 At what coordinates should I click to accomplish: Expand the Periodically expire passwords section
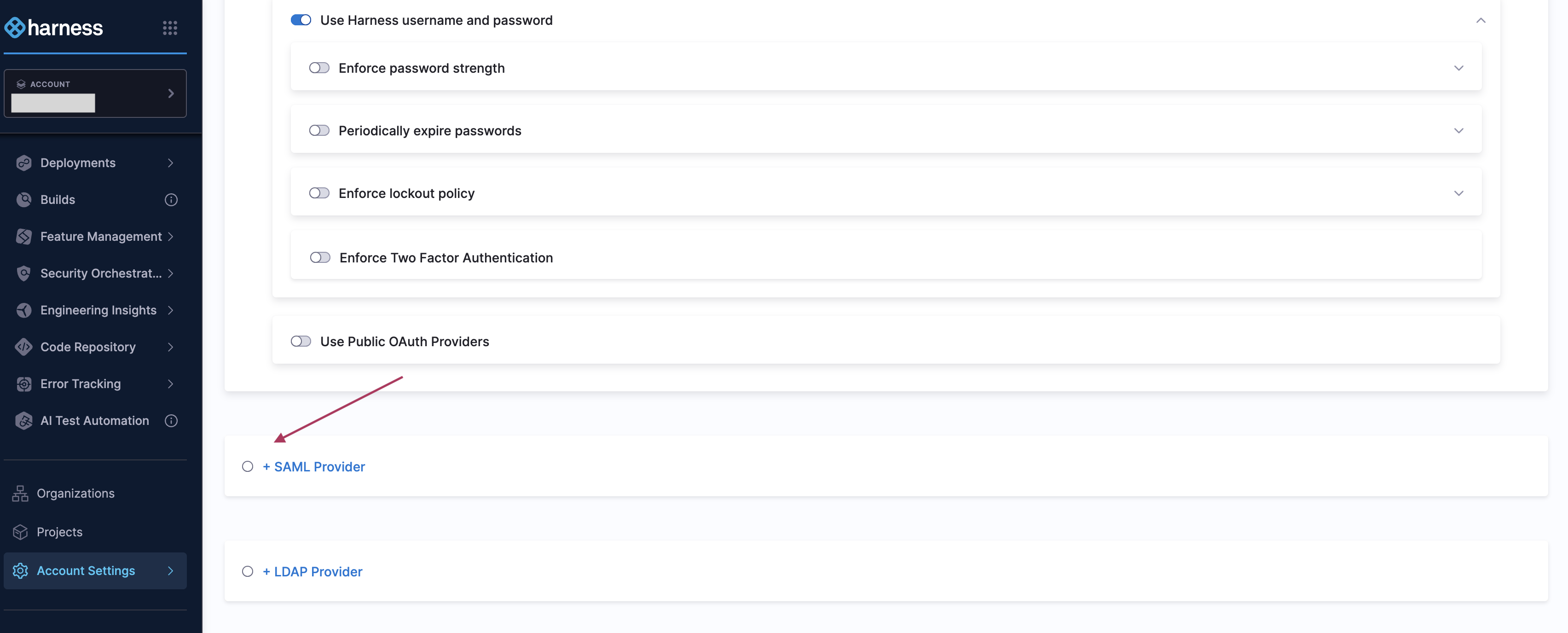pyautogui.click(x=1458, y=131)
